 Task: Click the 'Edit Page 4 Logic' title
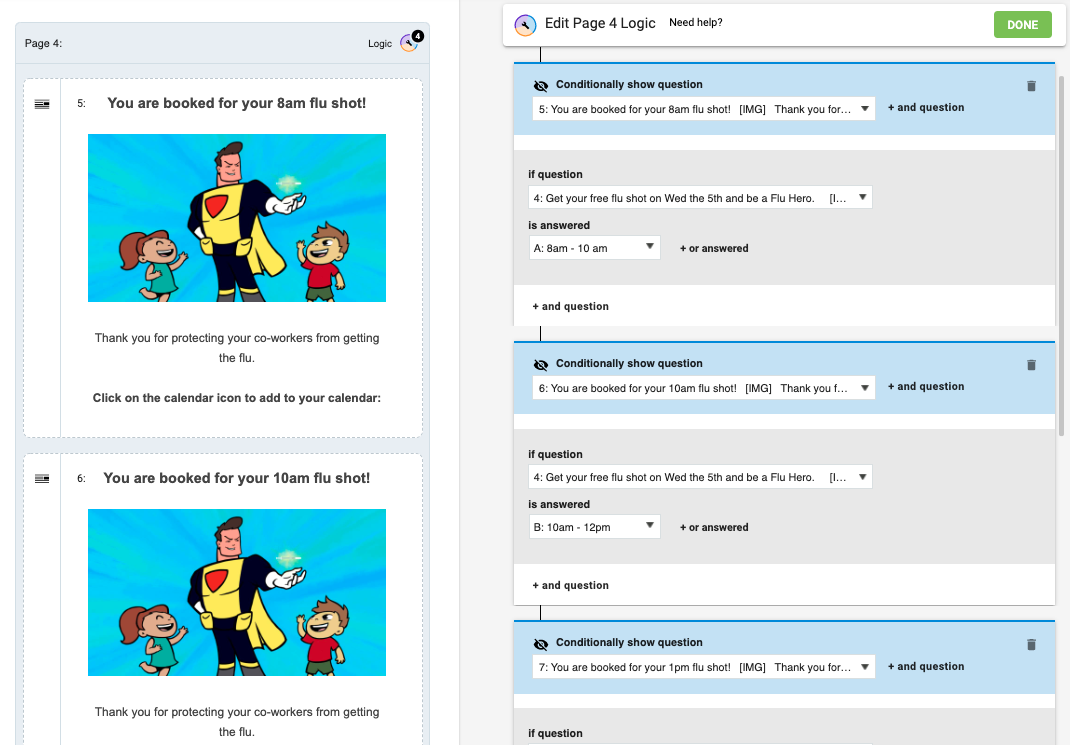600,23
